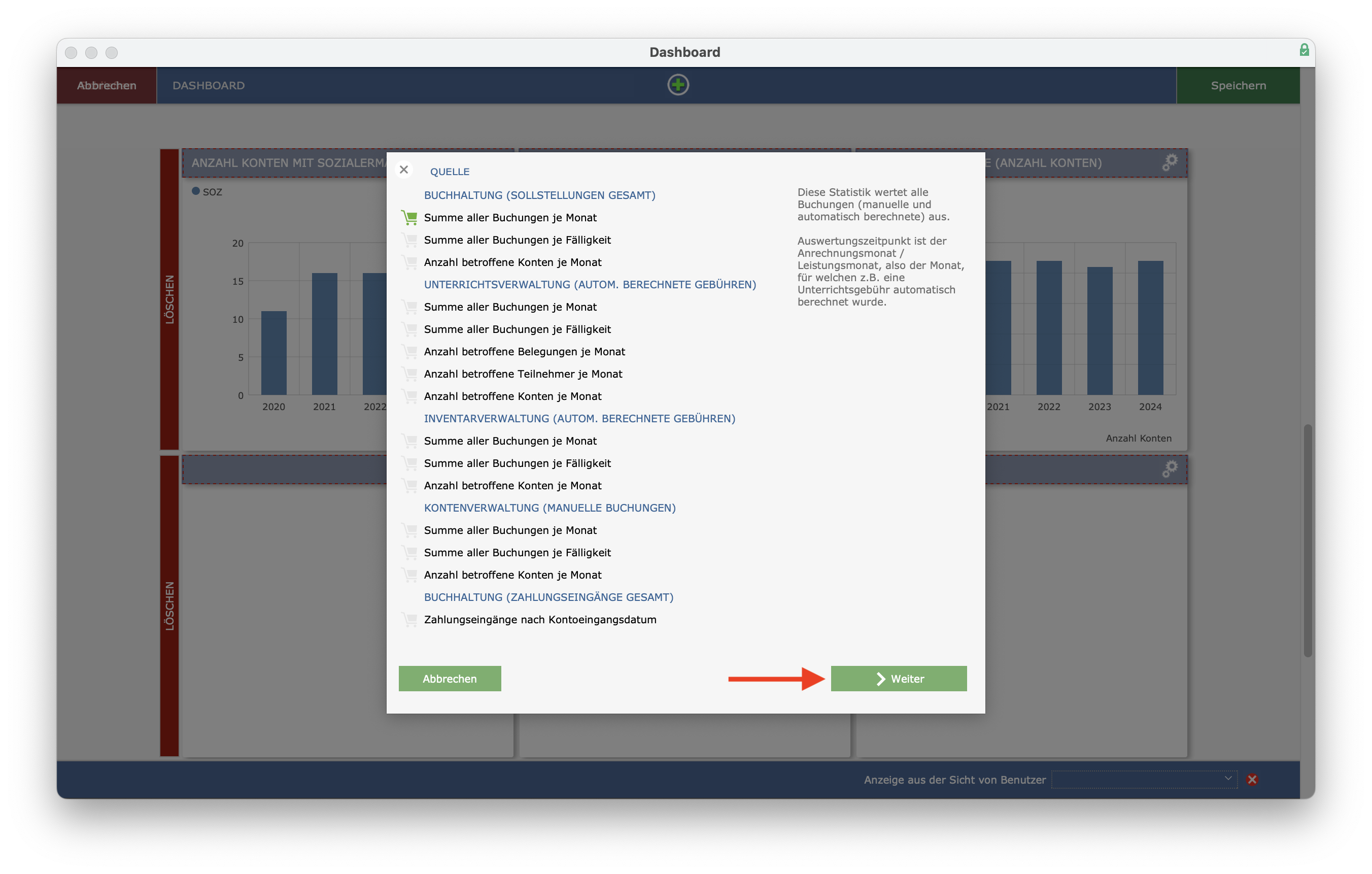
Task: Select 'Summe aller Buchungen je Fälligkeit' under Inventarverwaltung
Action: click(x=517, y=463)
